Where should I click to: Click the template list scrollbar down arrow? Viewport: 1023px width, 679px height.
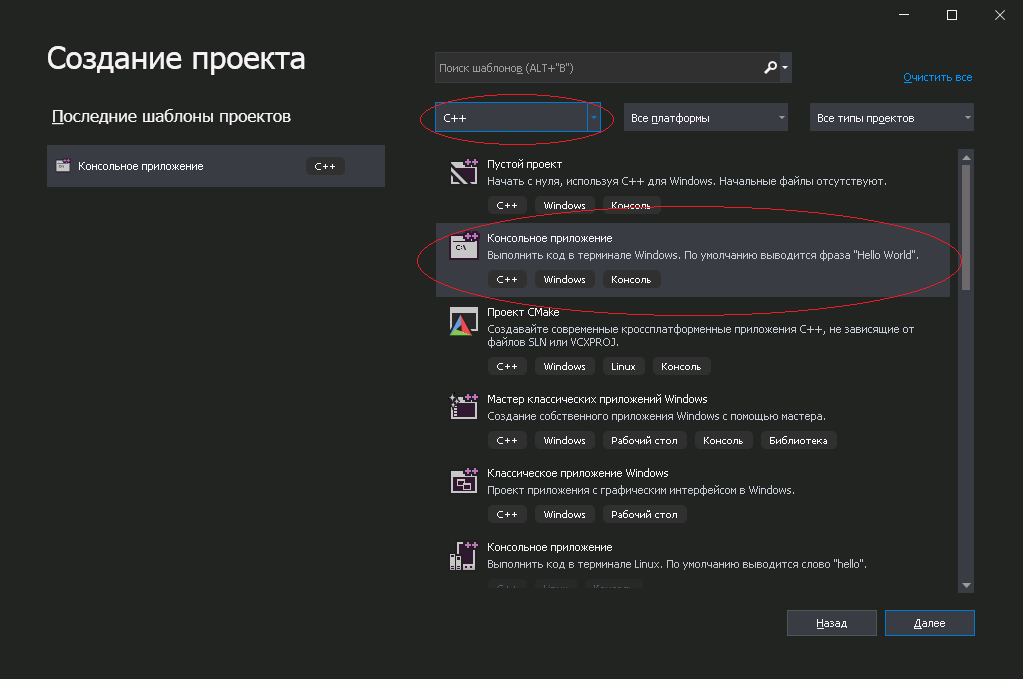pos(966,585)
